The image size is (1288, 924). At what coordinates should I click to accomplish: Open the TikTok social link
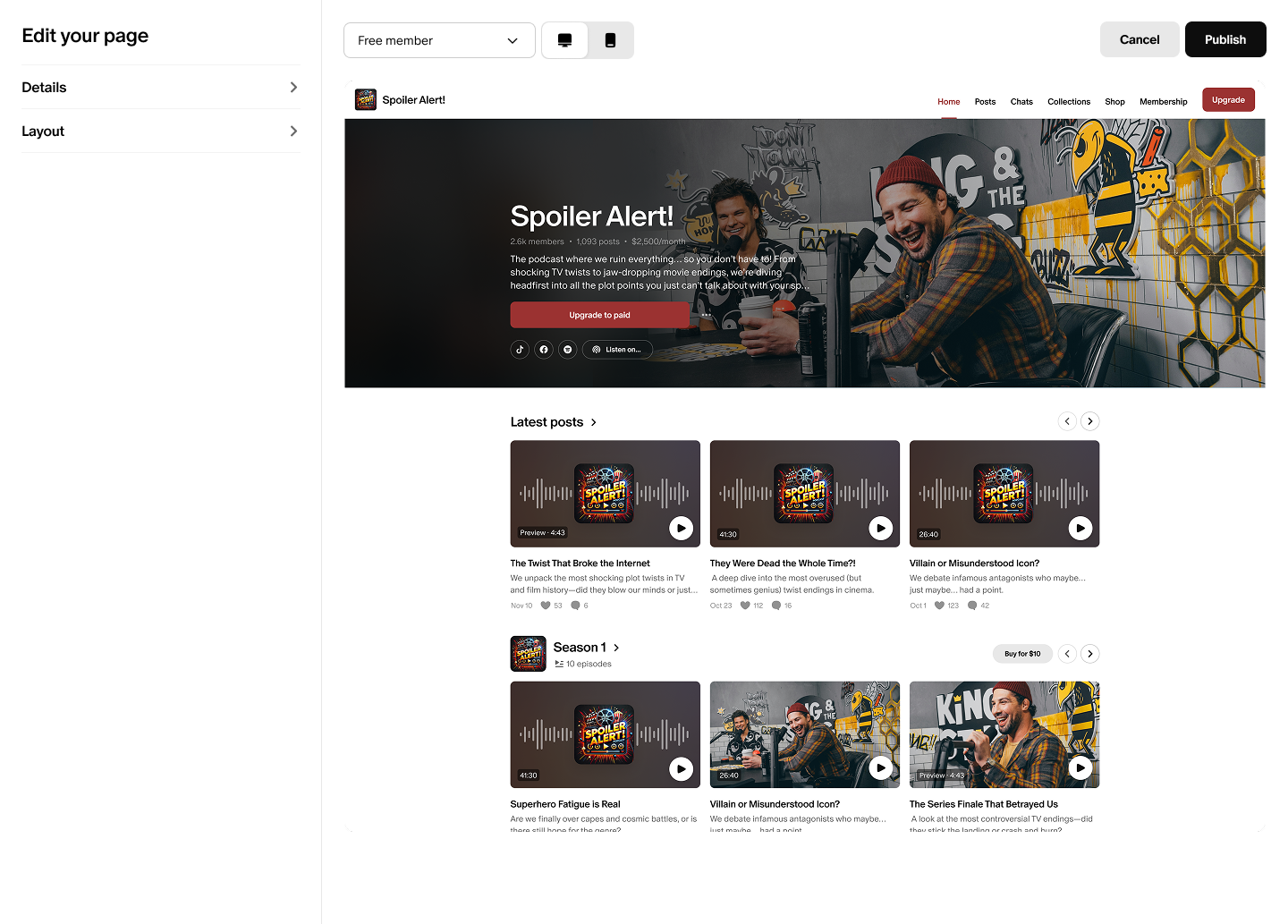520,349
